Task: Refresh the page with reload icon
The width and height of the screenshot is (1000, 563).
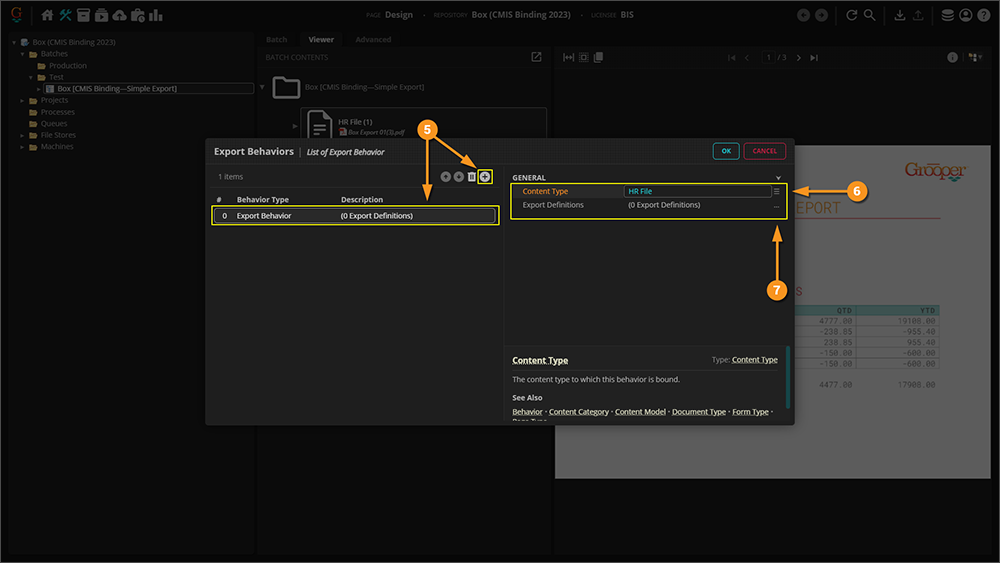Action: (x=851, y=15)
